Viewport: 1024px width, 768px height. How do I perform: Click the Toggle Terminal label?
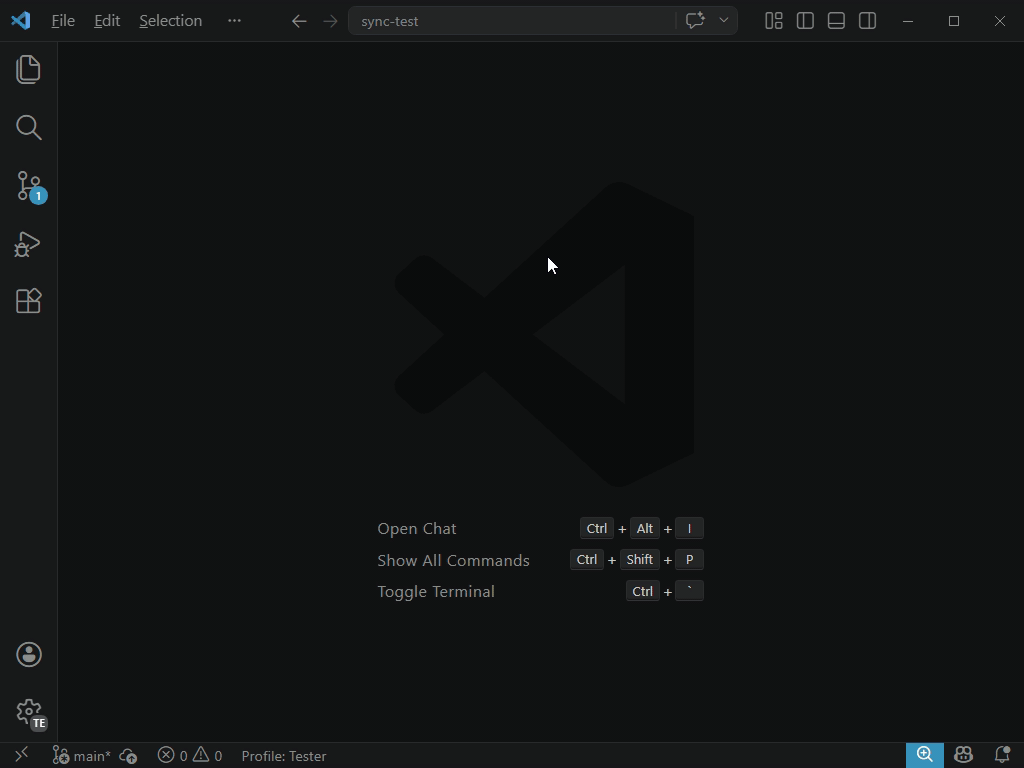pos(436,592)
